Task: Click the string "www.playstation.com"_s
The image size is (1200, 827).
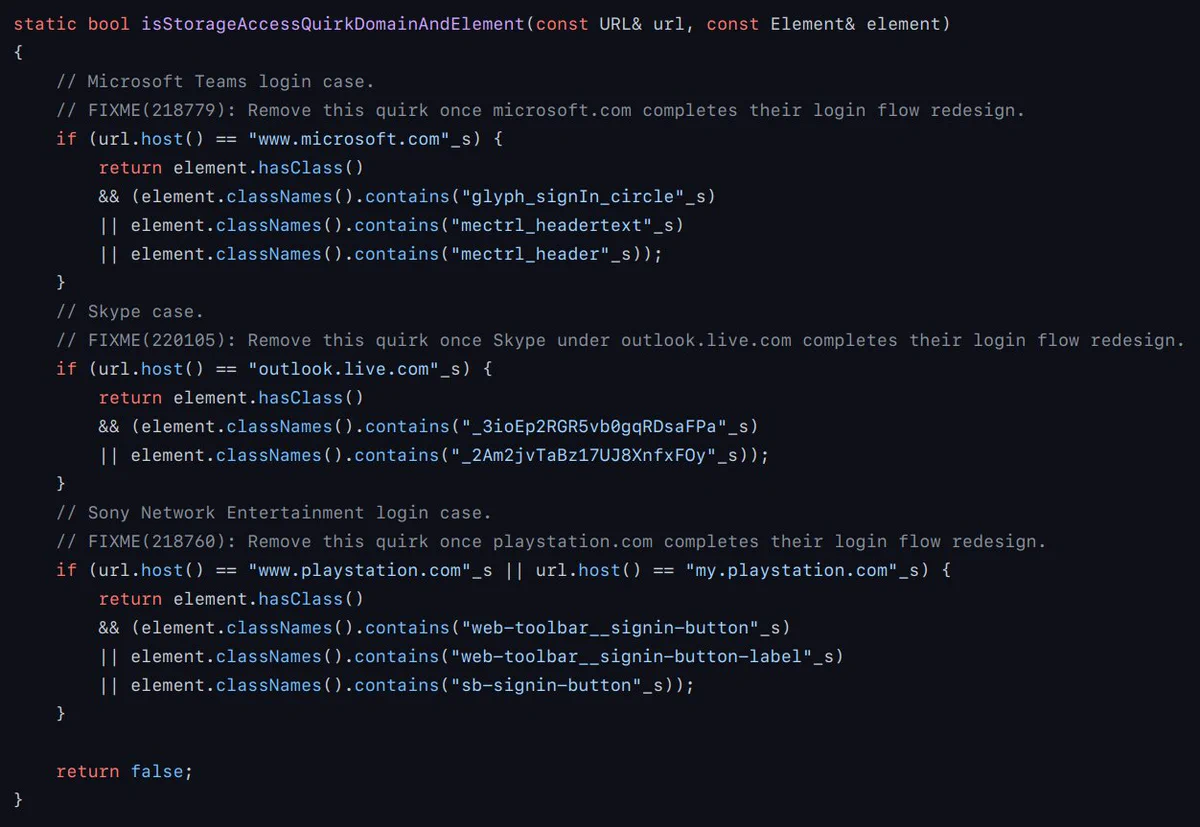Action: click(370, 570)
